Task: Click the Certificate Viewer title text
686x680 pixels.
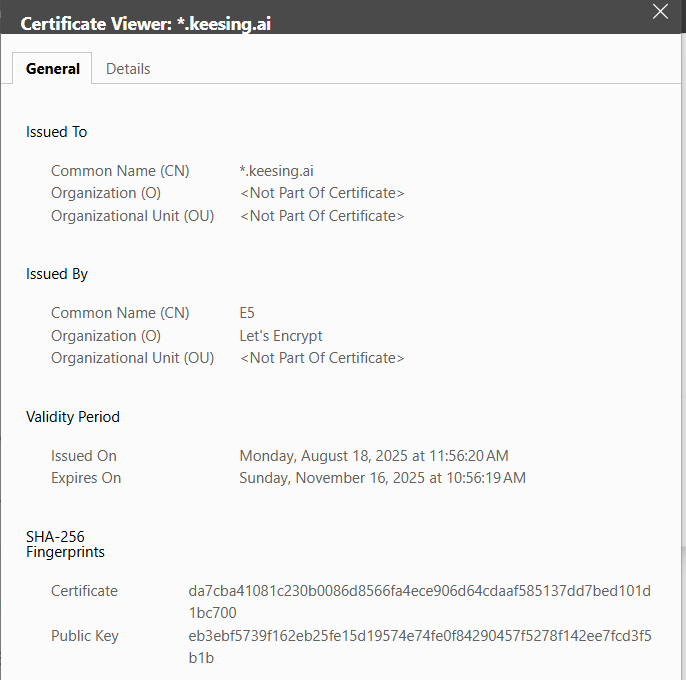Action: pos(145,24)
